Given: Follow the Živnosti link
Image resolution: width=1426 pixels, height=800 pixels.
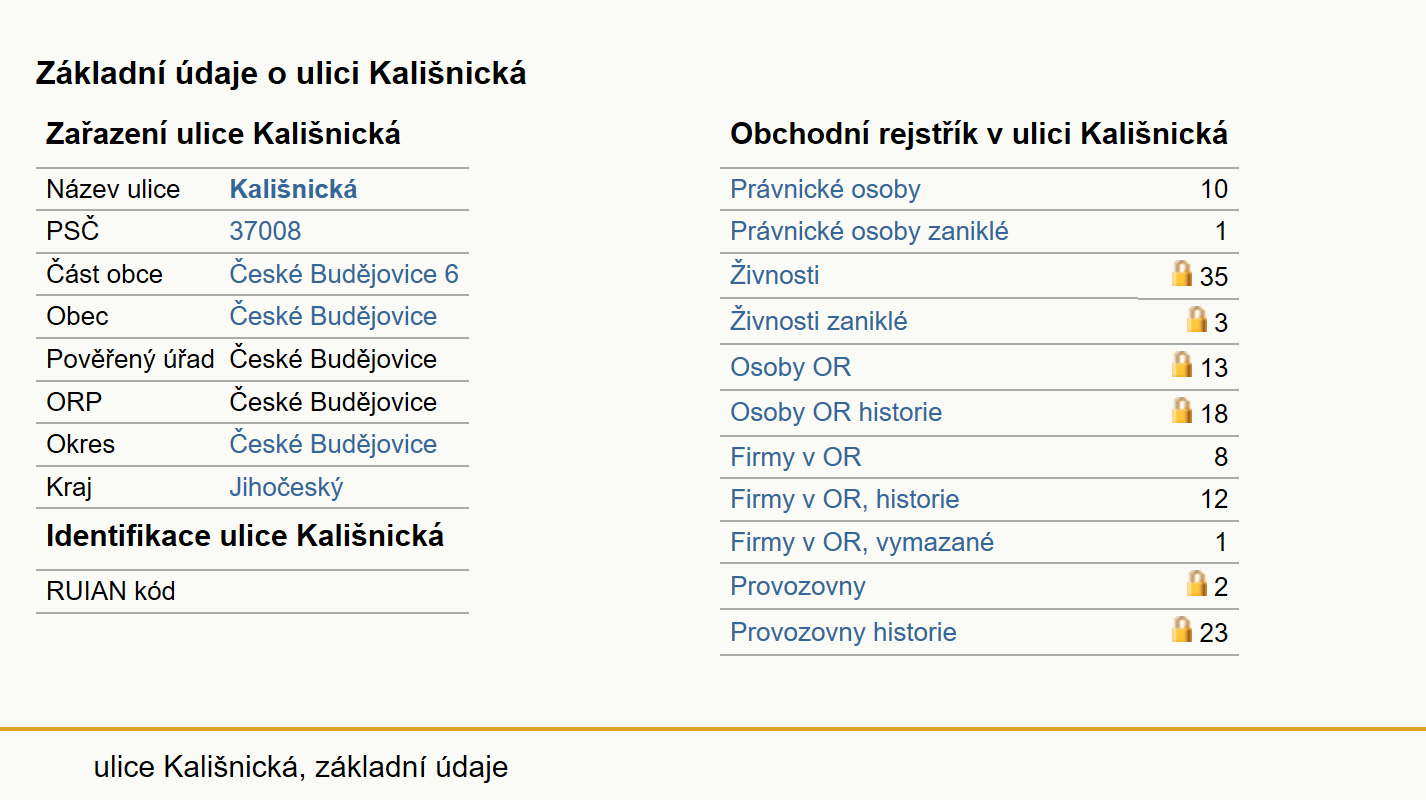Looking at the screenshot, I should pyautogui.click(x=775, y=275).
